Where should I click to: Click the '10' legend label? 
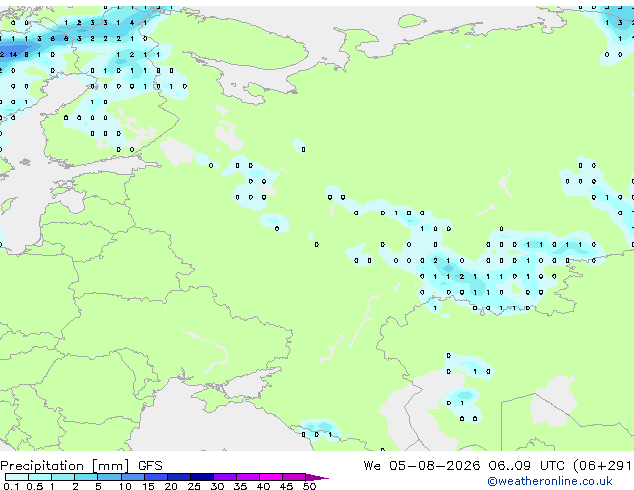point(125,486)
